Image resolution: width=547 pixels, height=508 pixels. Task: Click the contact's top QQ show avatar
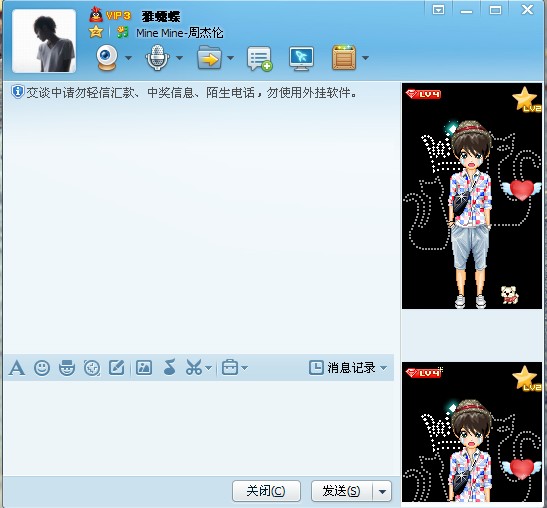coord(472,196)
